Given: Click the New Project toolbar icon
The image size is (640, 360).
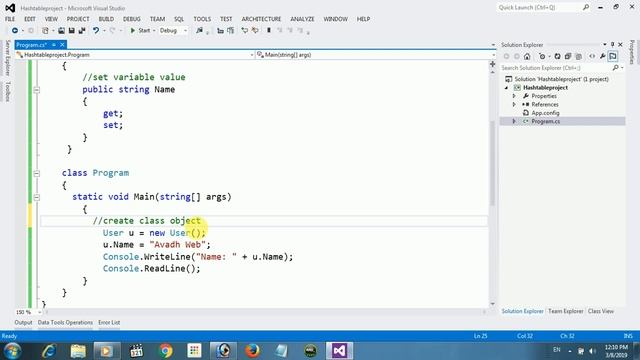Looking at the screenshot, I should tap(45, 31).
